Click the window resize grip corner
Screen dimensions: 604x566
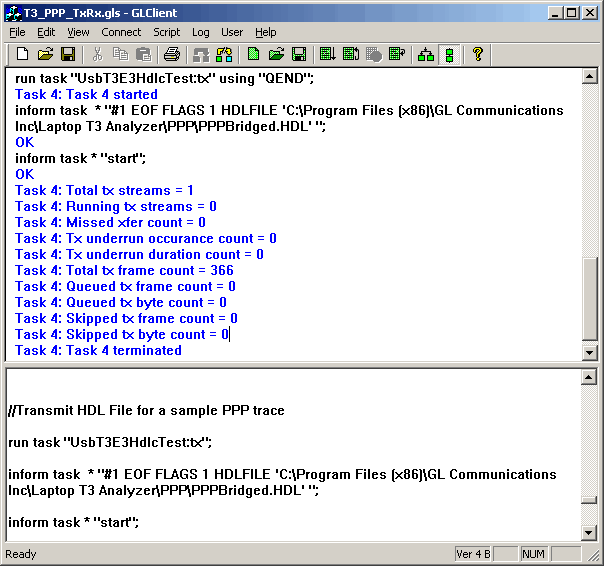(x=594, y=556)
